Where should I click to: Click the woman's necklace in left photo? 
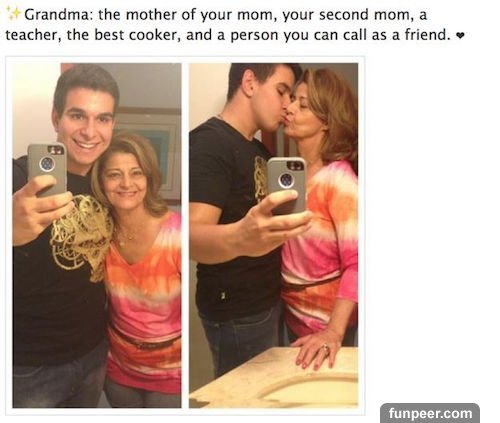[x=127, y=236]
